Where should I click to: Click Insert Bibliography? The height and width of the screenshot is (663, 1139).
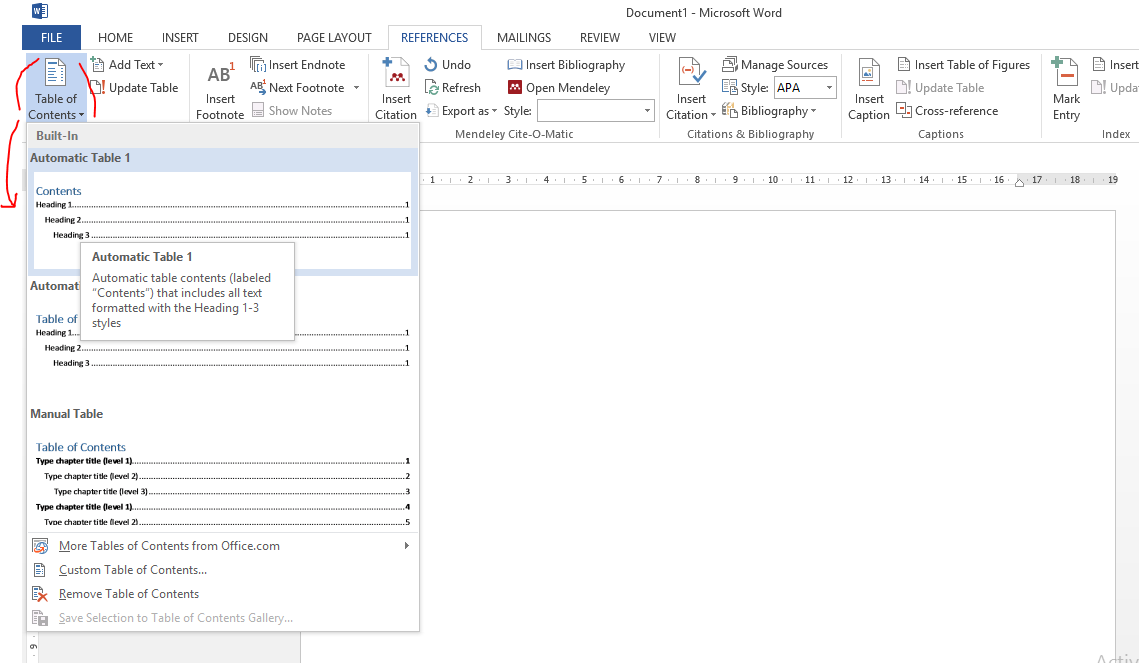coord(567,65)
